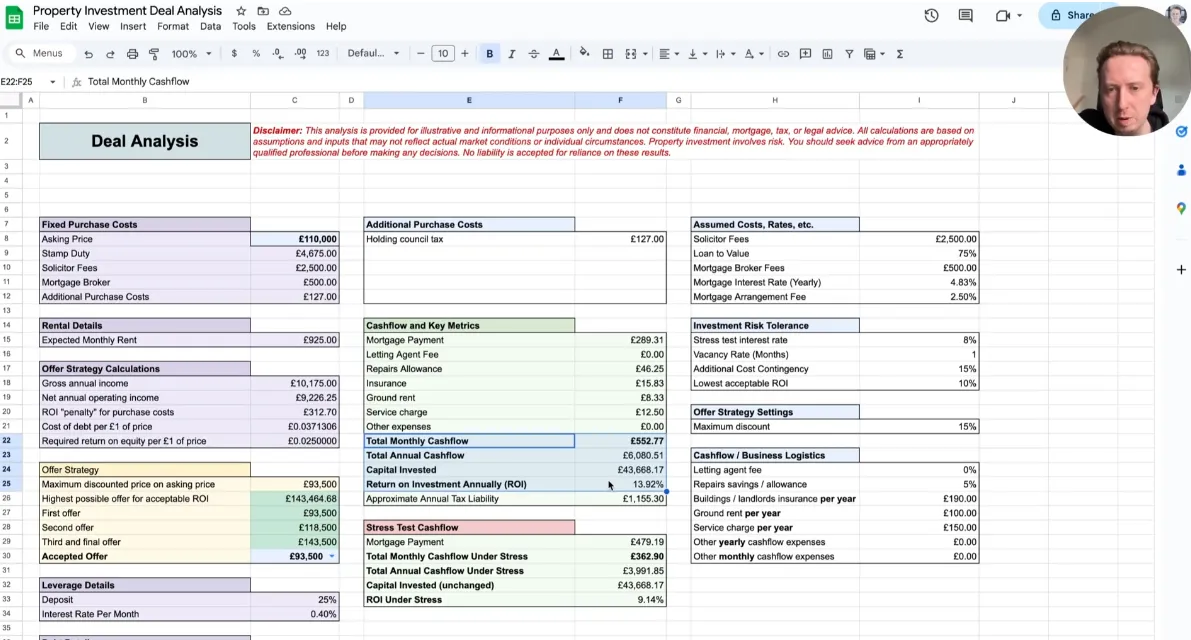The image size is (1191, 640).
Task: Open the Format menu
Action: (173, 26)
